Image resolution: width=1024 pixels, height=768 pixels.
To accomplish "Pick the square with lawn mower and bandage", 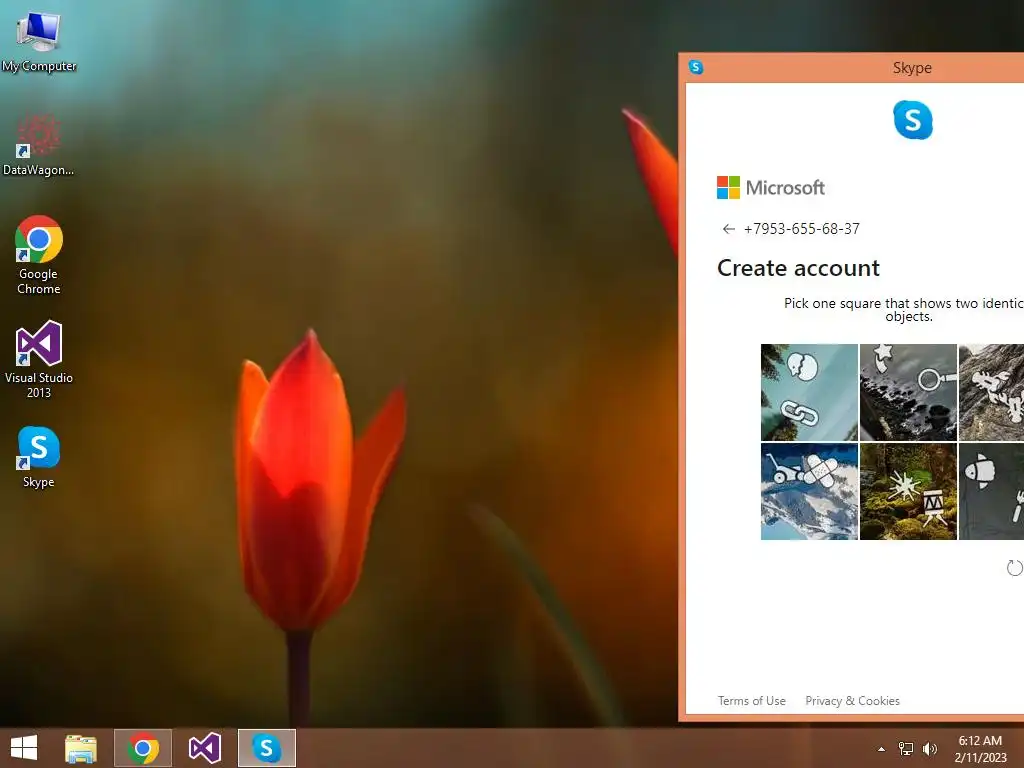I will click(x=809, y=492).
